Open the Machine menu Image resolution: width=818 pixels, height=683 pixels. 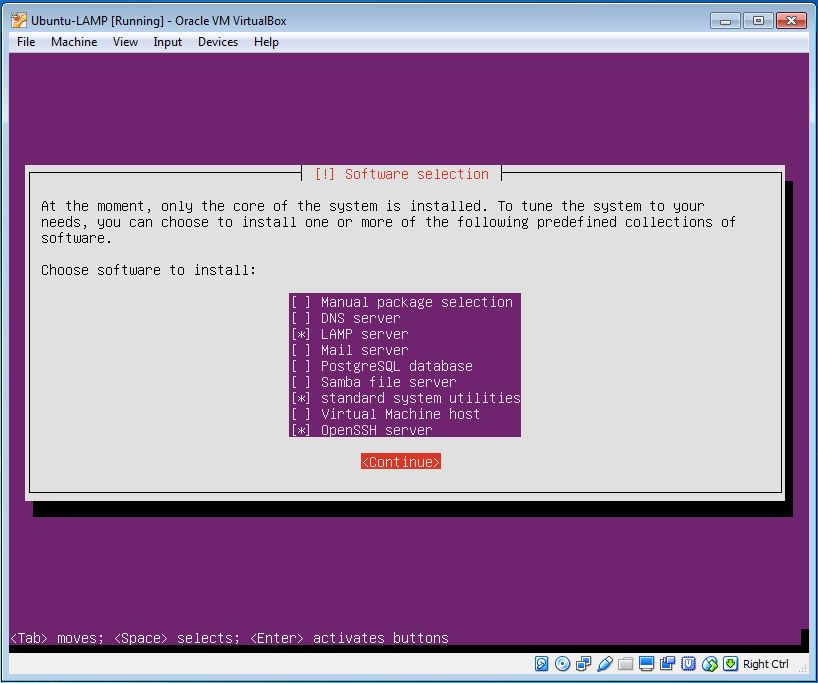pyautogui.click(x=74, y=42)
